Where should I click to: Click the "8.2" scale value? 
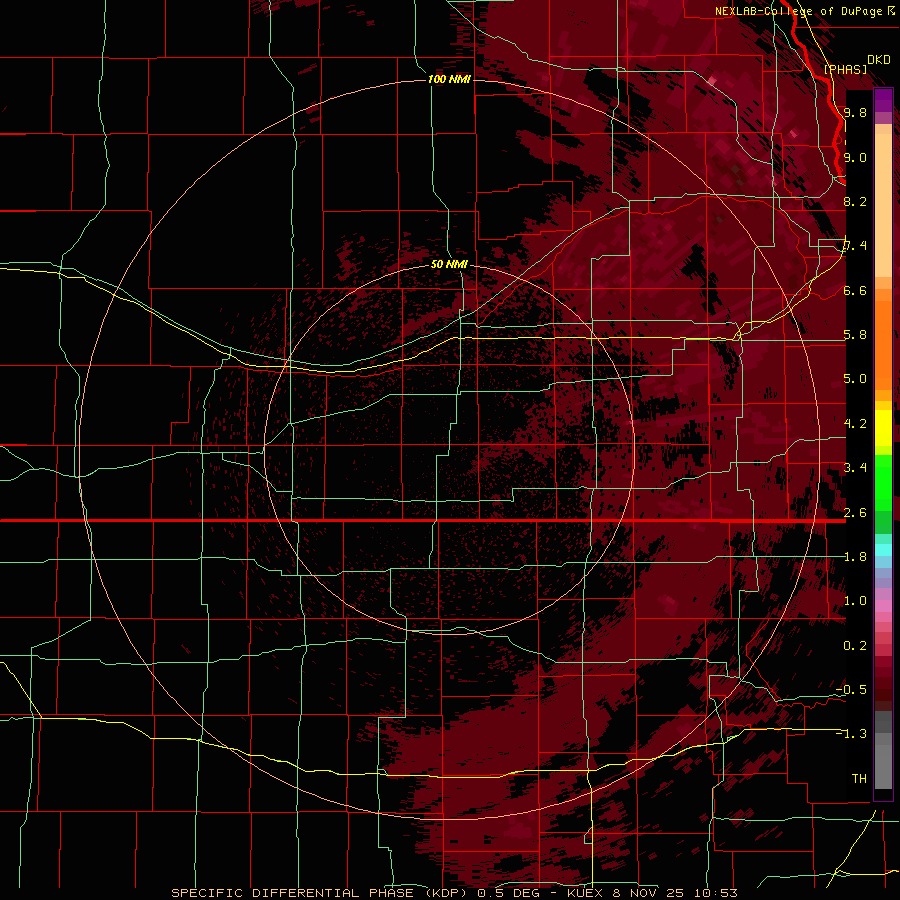click(855, 201)
